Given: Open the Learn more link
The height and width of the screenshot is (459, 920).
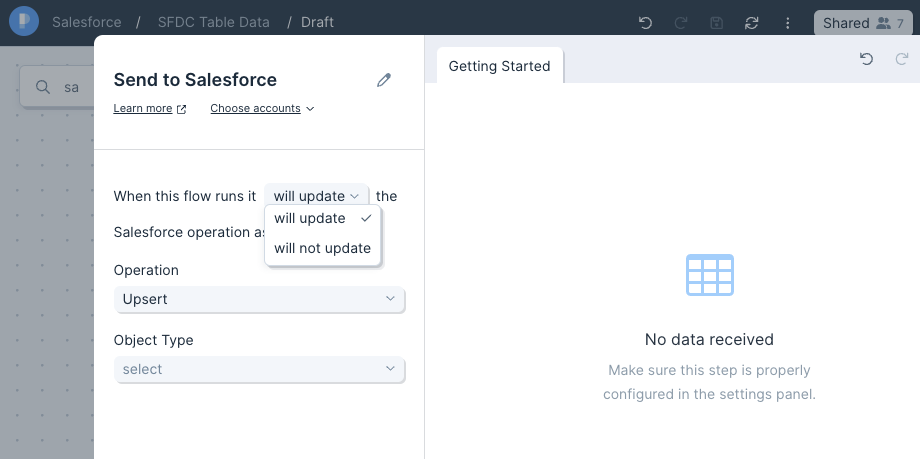Looking at the screenshot, I should [150, 109].
